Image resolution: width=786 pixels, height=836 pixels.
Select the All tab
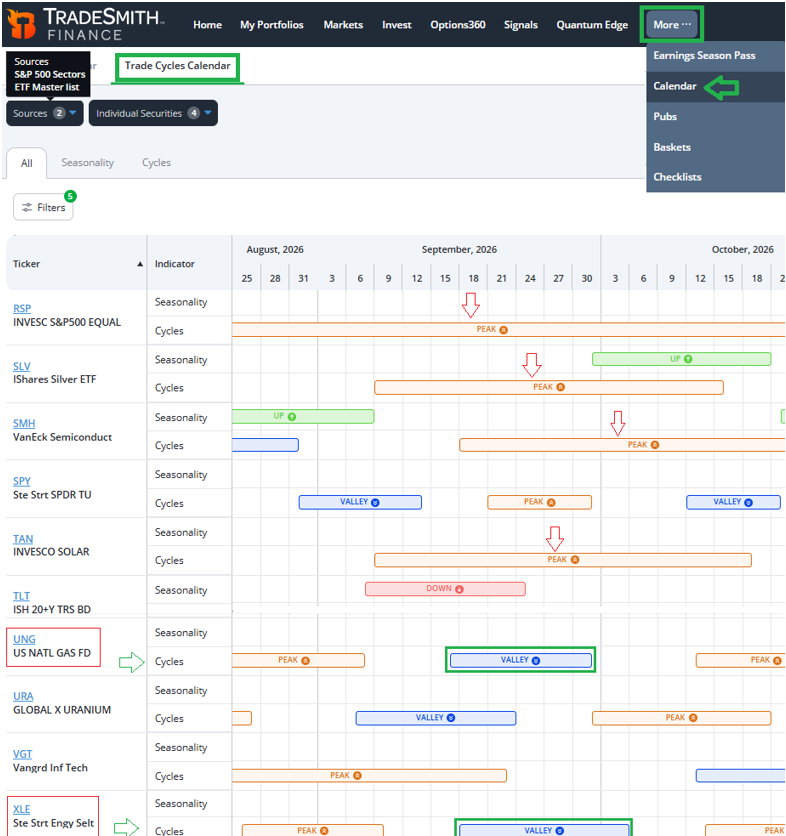pos(27,163)
